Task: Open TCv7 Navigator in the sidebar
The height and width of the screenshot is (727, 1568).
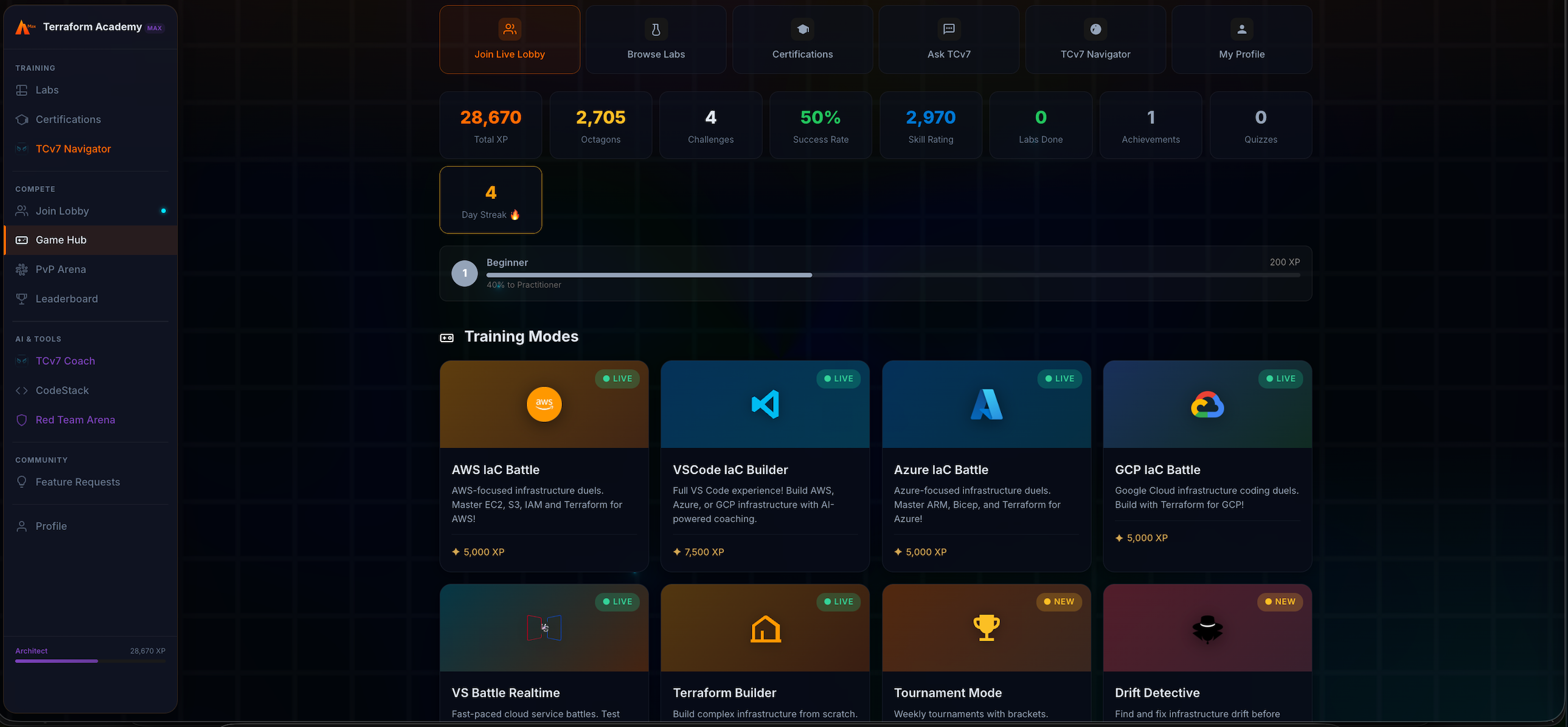Action: tap(90, 148)
